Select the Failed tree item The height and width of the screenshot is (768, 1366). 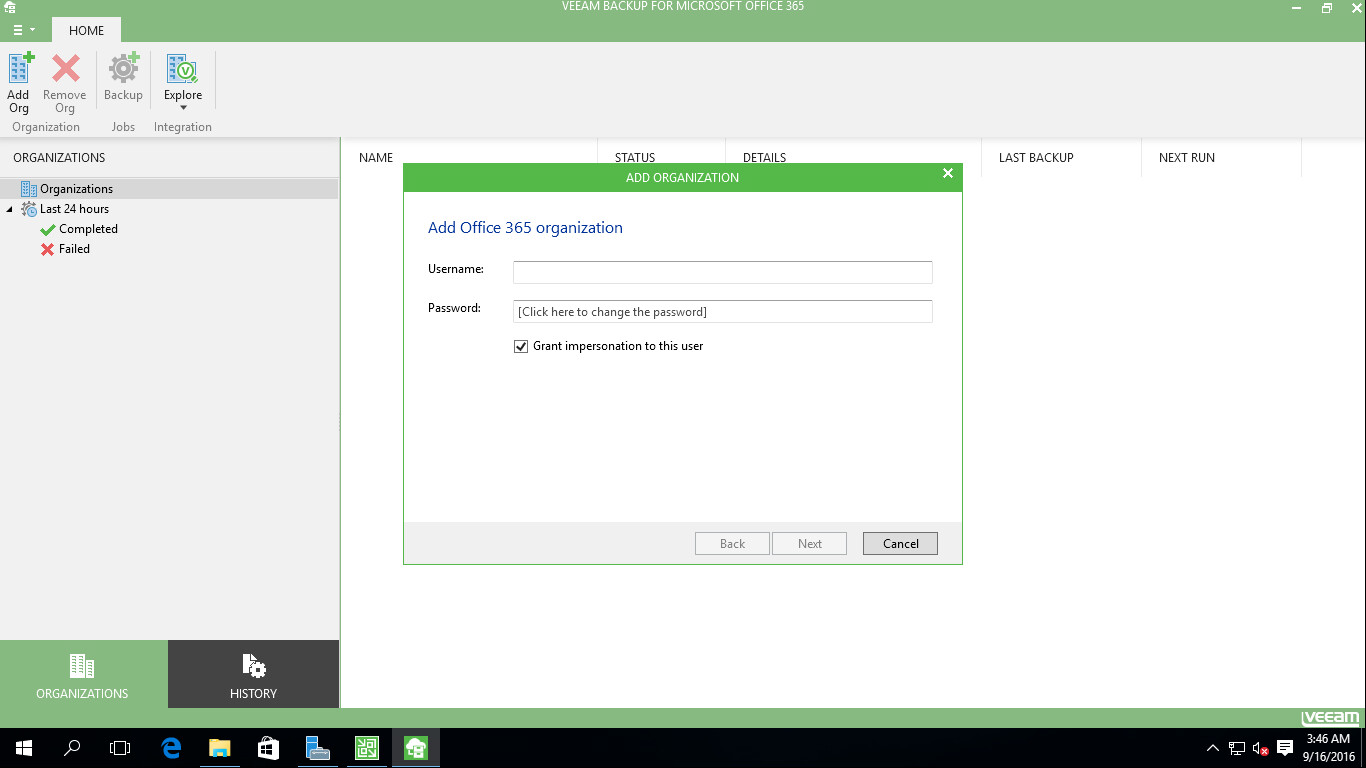pyautogui.click(x=74, y=249)
